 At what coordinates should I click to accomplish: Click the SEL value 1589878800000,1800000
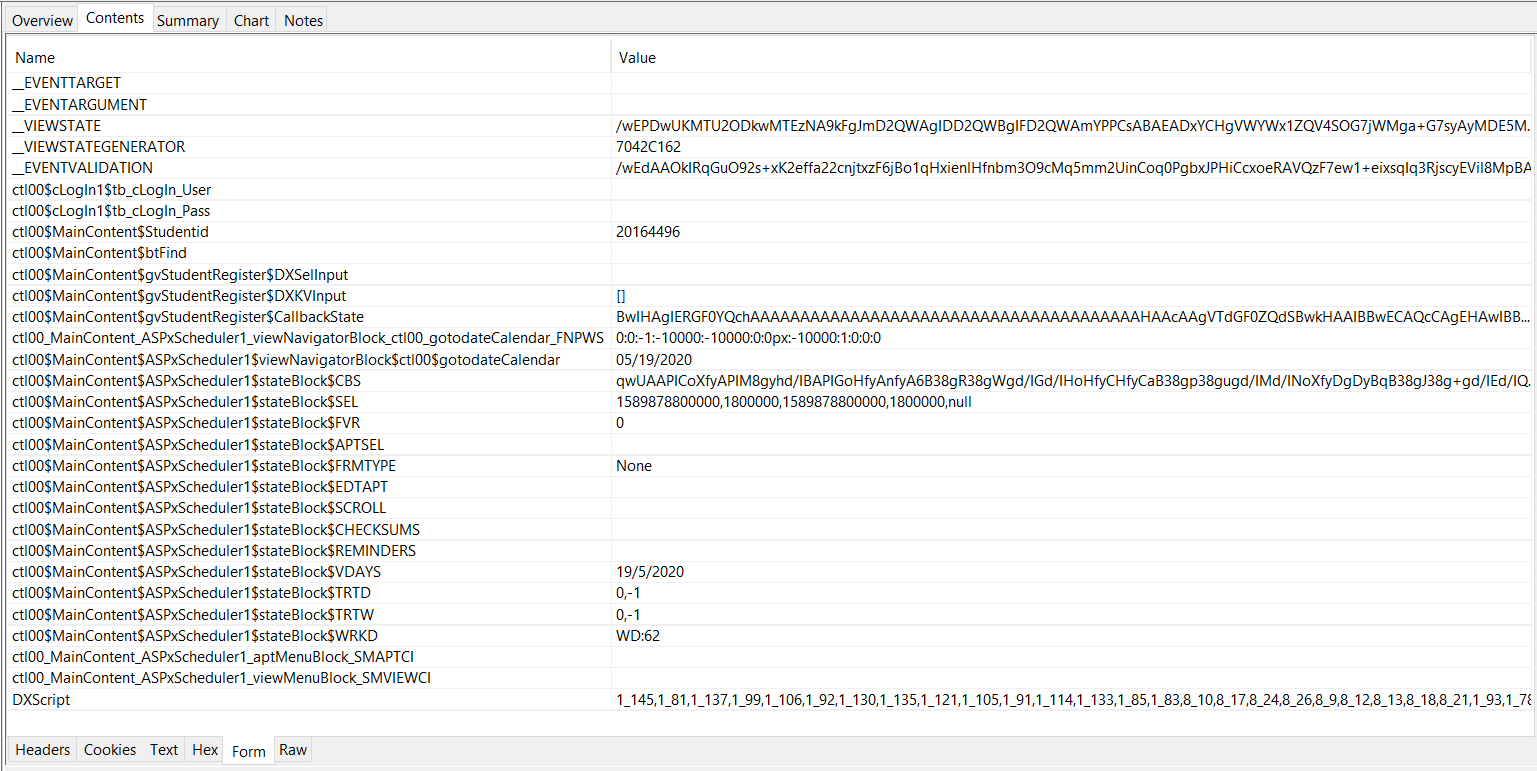pos(794,402)
